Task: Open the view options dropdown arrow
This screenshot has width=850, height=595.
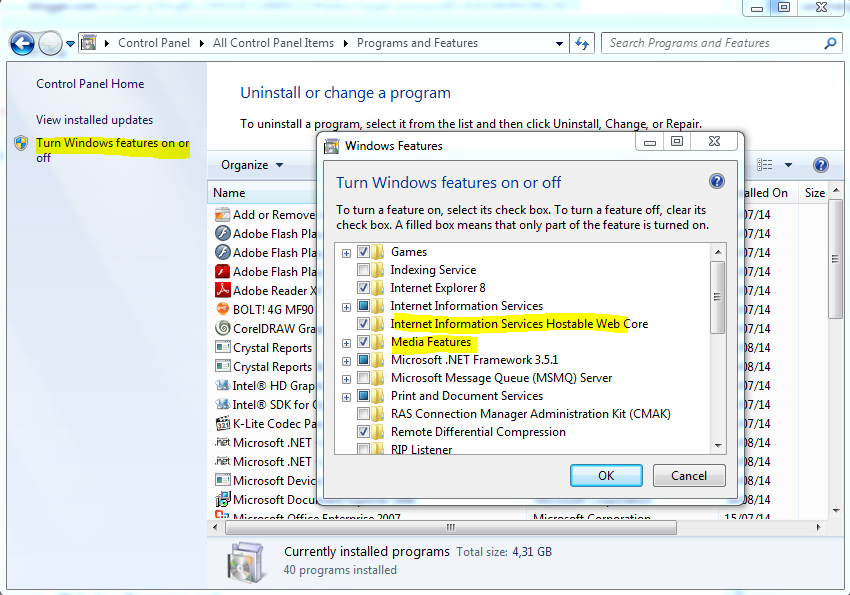Action: point(788,165)
